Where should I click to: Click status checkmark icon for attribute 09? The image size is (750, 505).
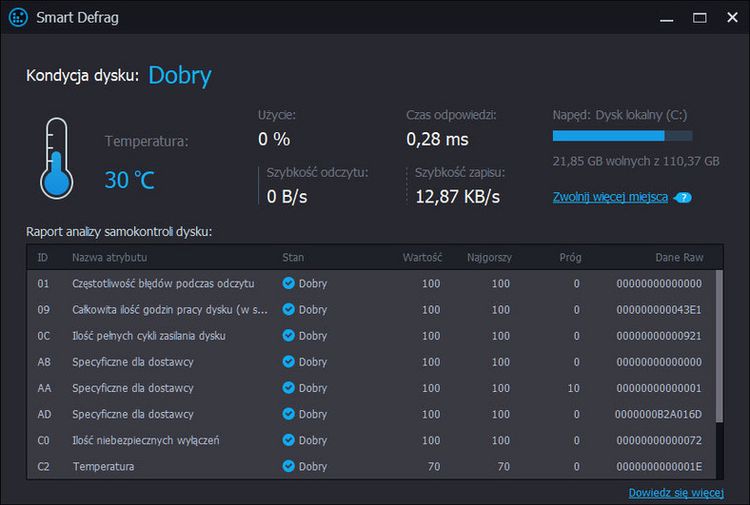(x=288, y=310)
